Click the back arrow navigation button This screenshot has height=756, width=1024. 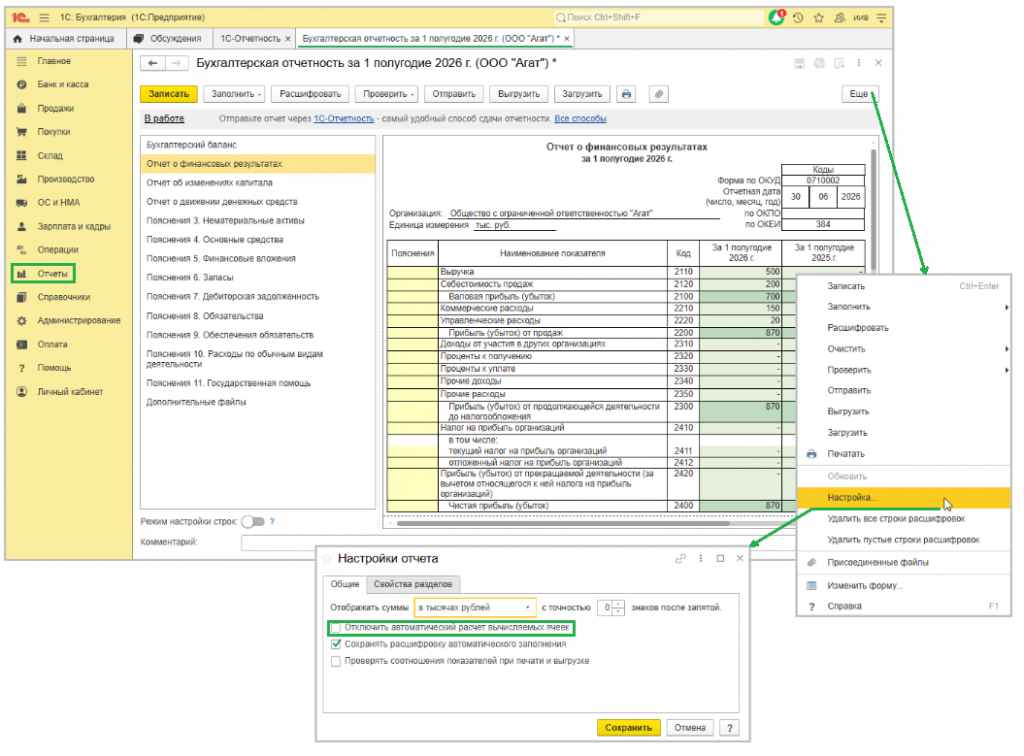(153, 63)
